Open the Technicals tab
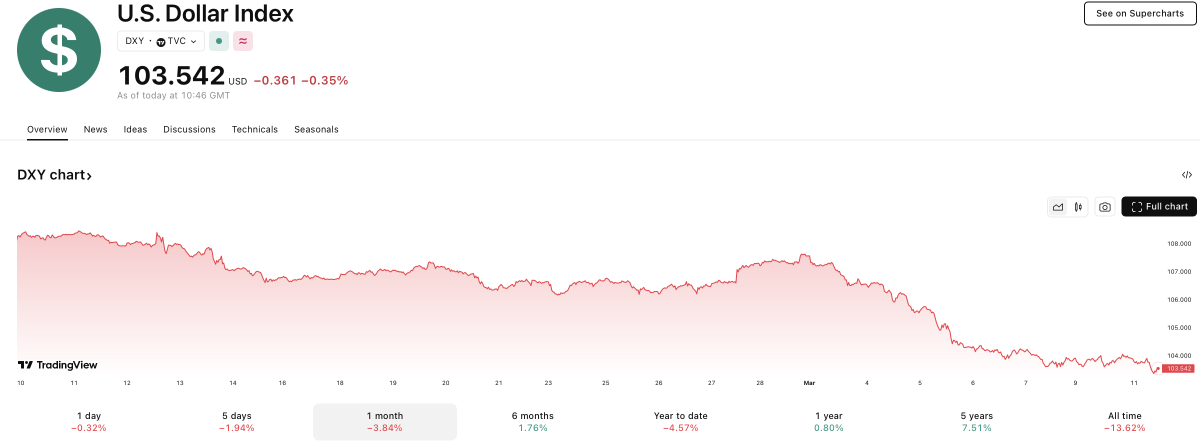Image resolution: width=1200 pixels, height=446 pixels. click(x=255, y=129)
